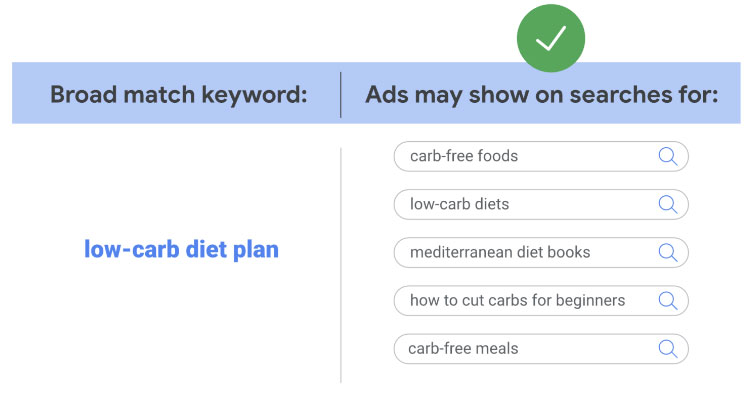Click the word 'foods' in first search box
The width and height of the screenshot is (750, 404).
click(498, 156)
